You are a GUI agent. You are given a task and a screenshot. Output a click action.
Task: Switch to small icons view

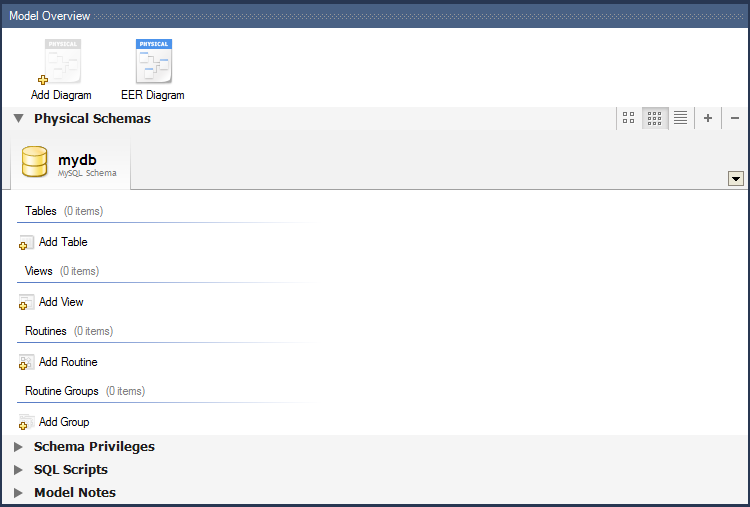[x=655, y=118]
